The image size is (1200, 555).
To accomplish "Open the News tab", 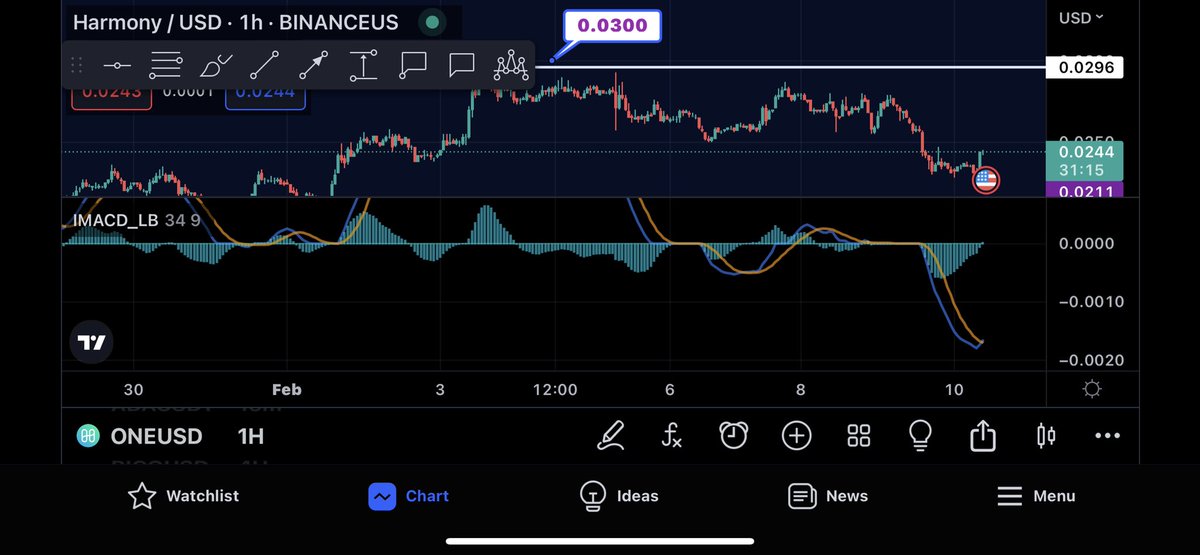I will [x=828, y=496].
